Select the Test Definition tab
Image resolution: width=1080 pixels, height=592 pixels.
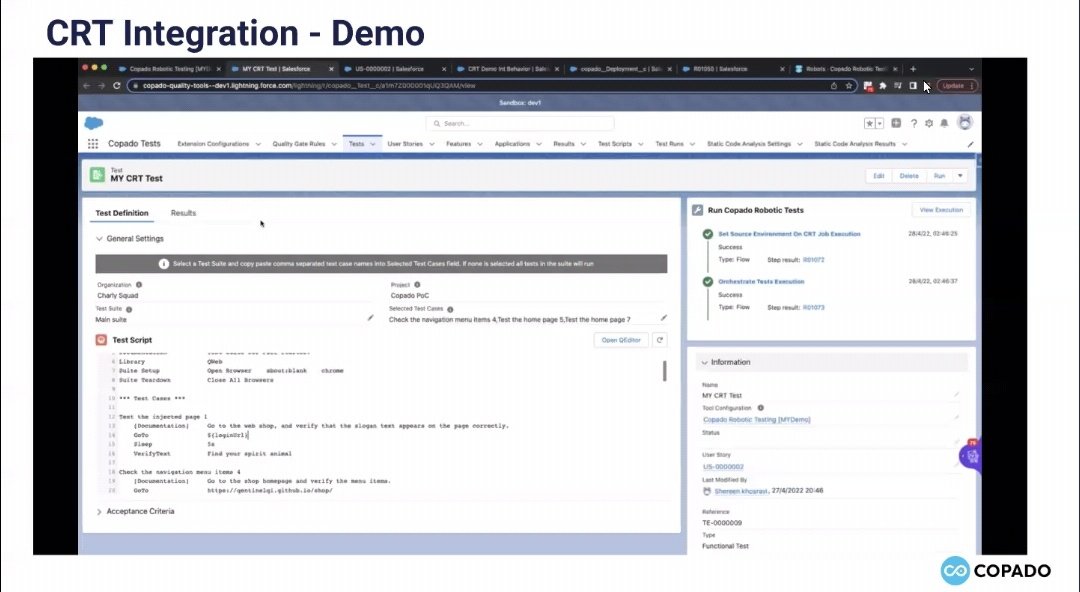coord(122,213)
